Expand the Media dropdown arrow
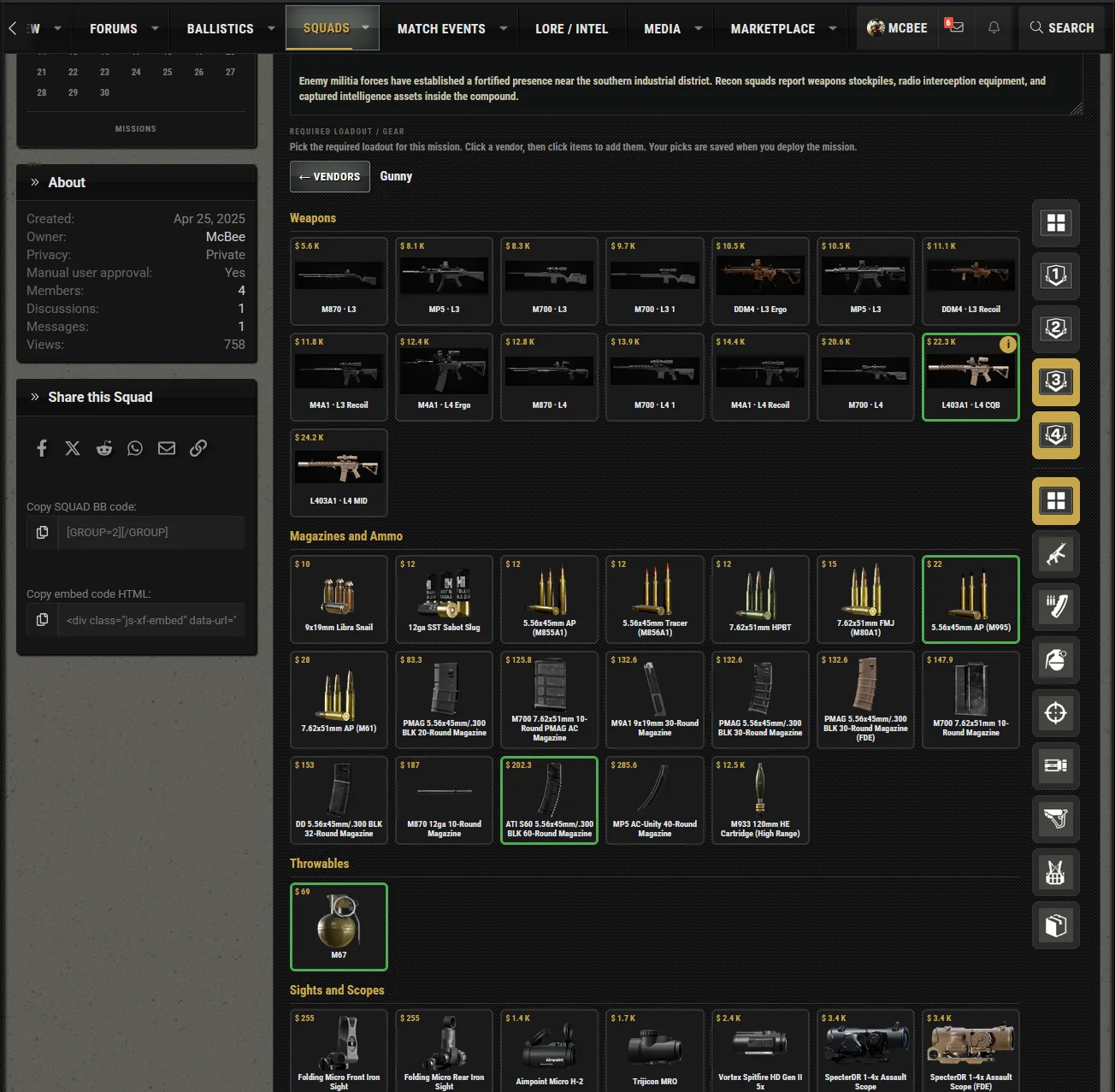Viewport: 1115px width, 1092px height. point(698,28)
